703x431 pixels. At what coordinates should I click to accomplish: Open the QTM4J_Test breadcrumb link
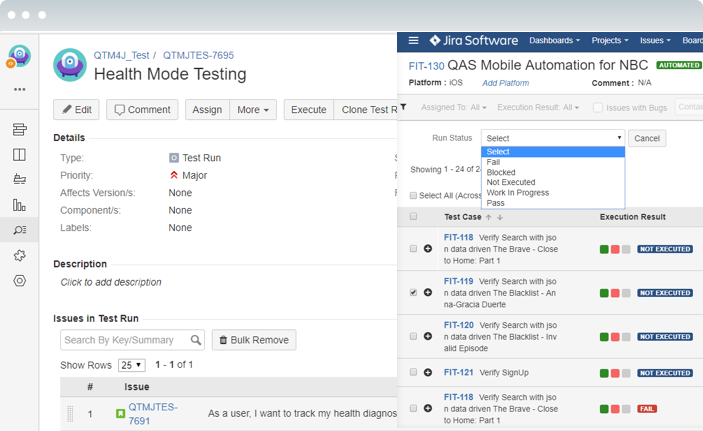(x=121, y=55)
